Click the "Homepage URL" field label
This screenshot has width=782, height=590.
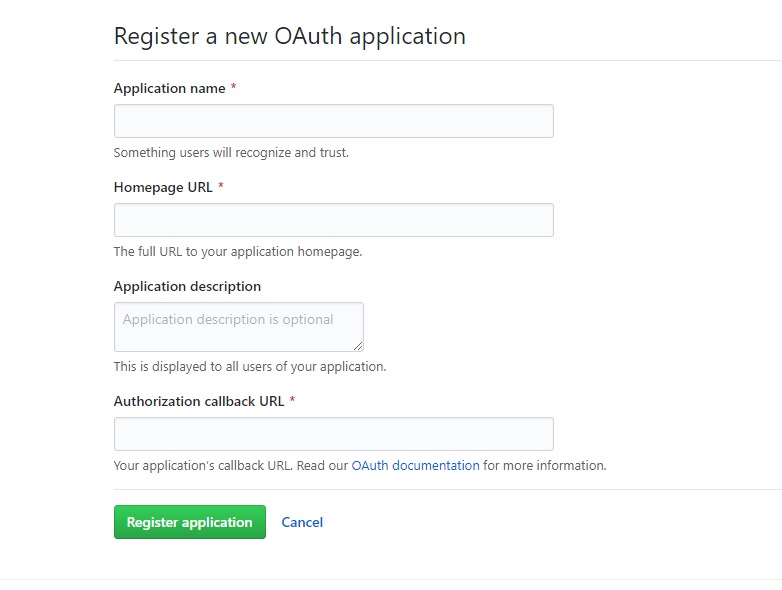pos(163,187)
